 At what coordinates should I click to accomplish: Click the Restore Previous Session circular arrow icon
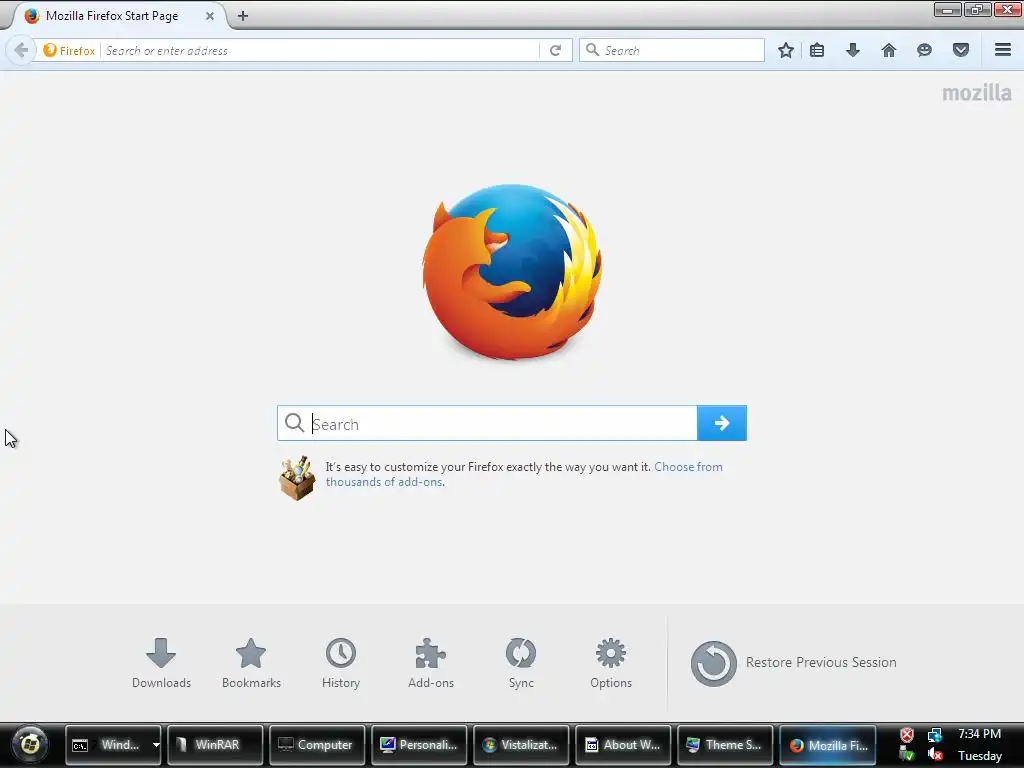[714, 663]
